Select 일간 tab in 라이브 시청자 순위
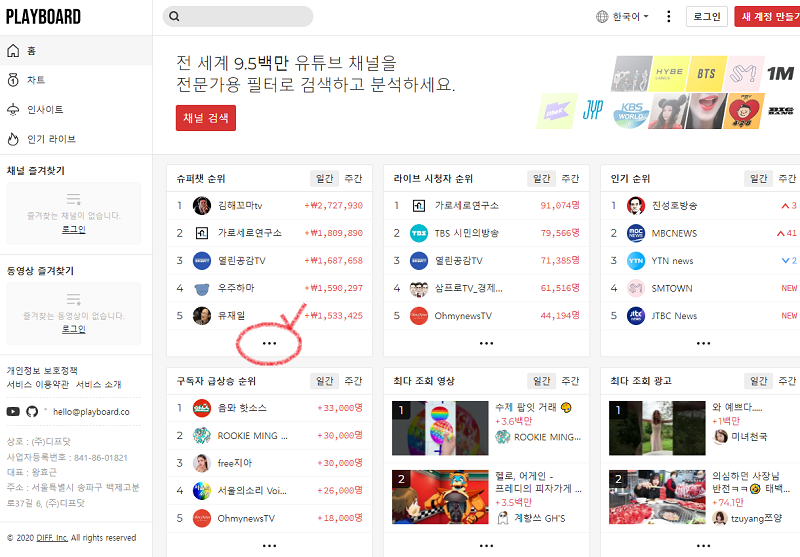Image resolution: width=800 pixels, height=557 pixels. coord(541,179)
